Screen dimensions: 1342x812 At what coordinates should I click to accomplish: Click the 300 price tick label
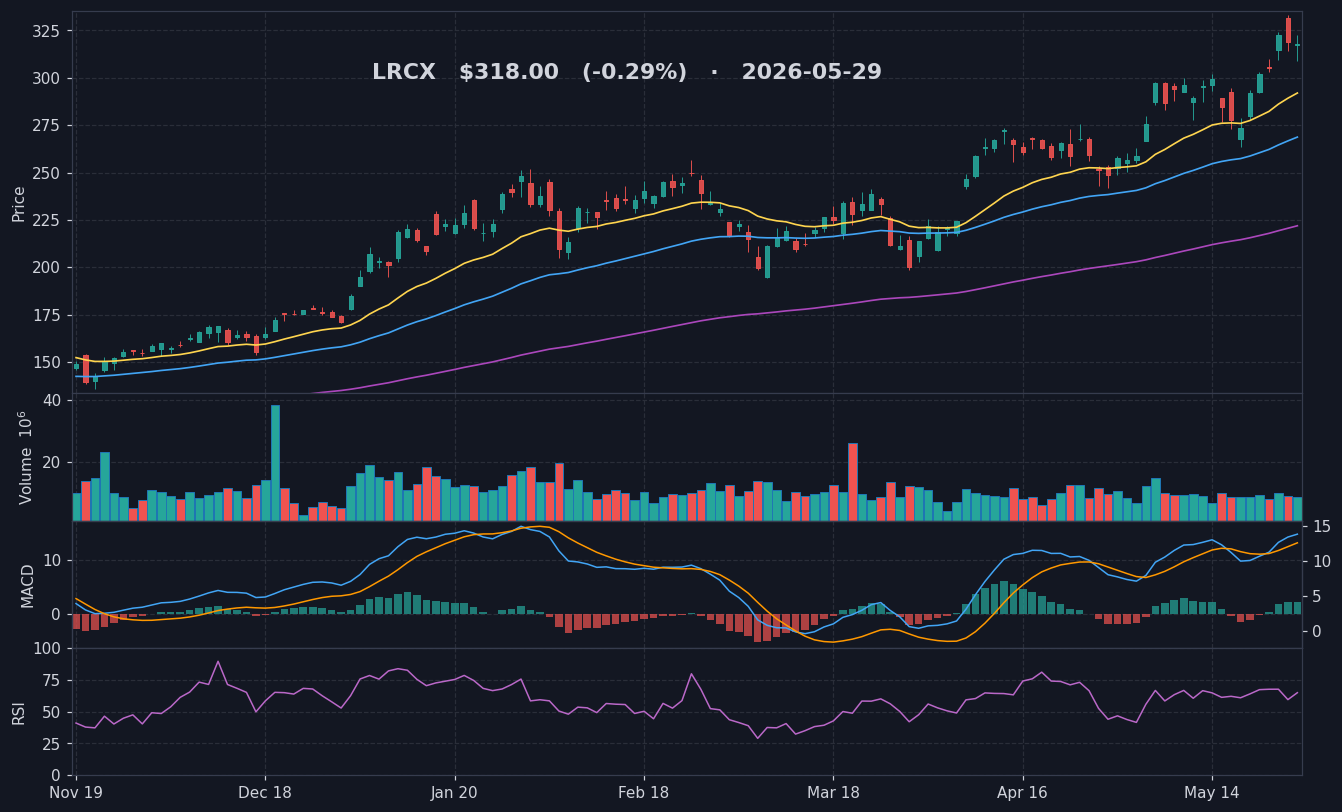(47, 78)
